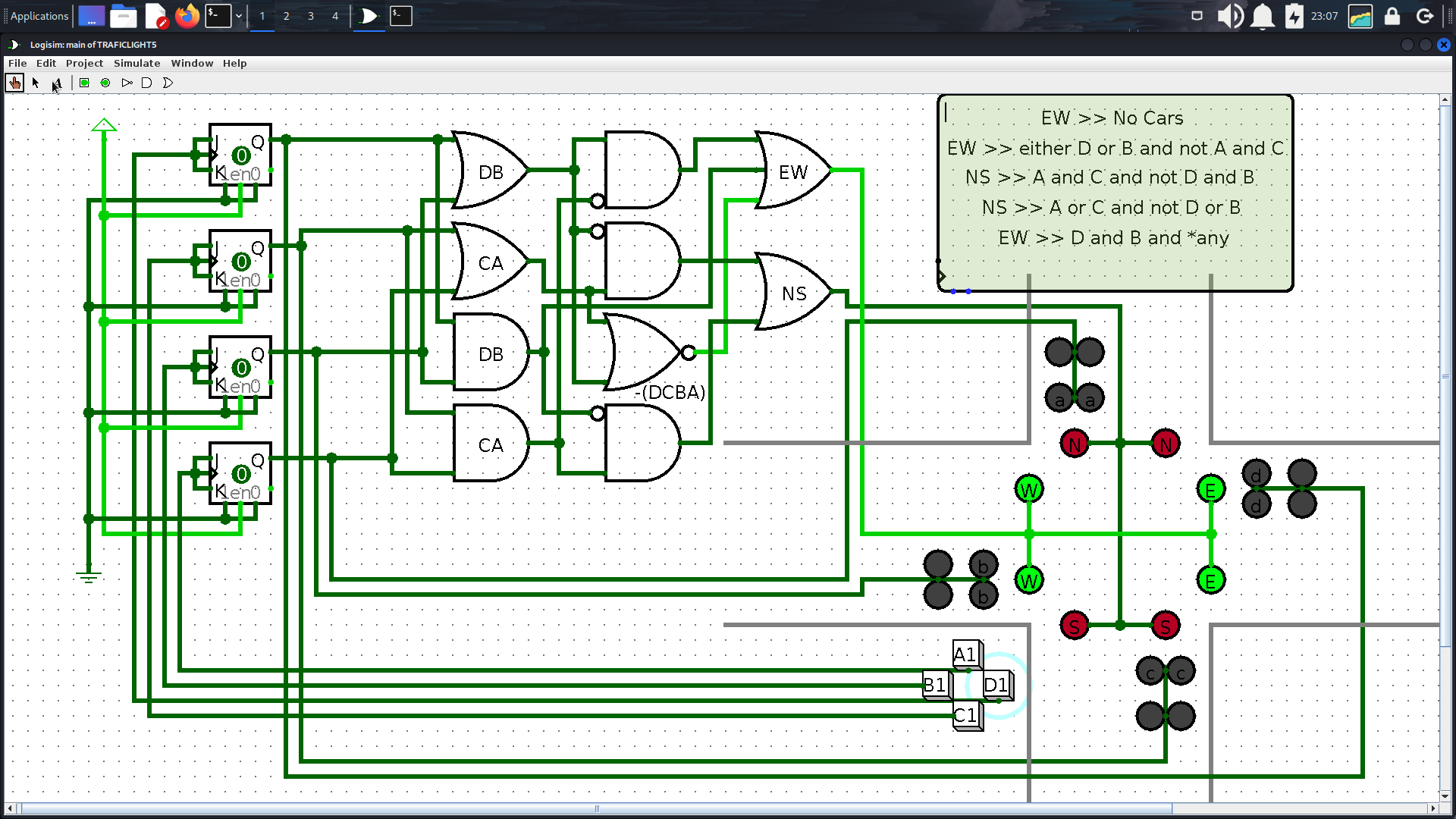This screenshot has height=819, width=1456.
Task: Pick the OR gate tool
Action: click(168, 83)
